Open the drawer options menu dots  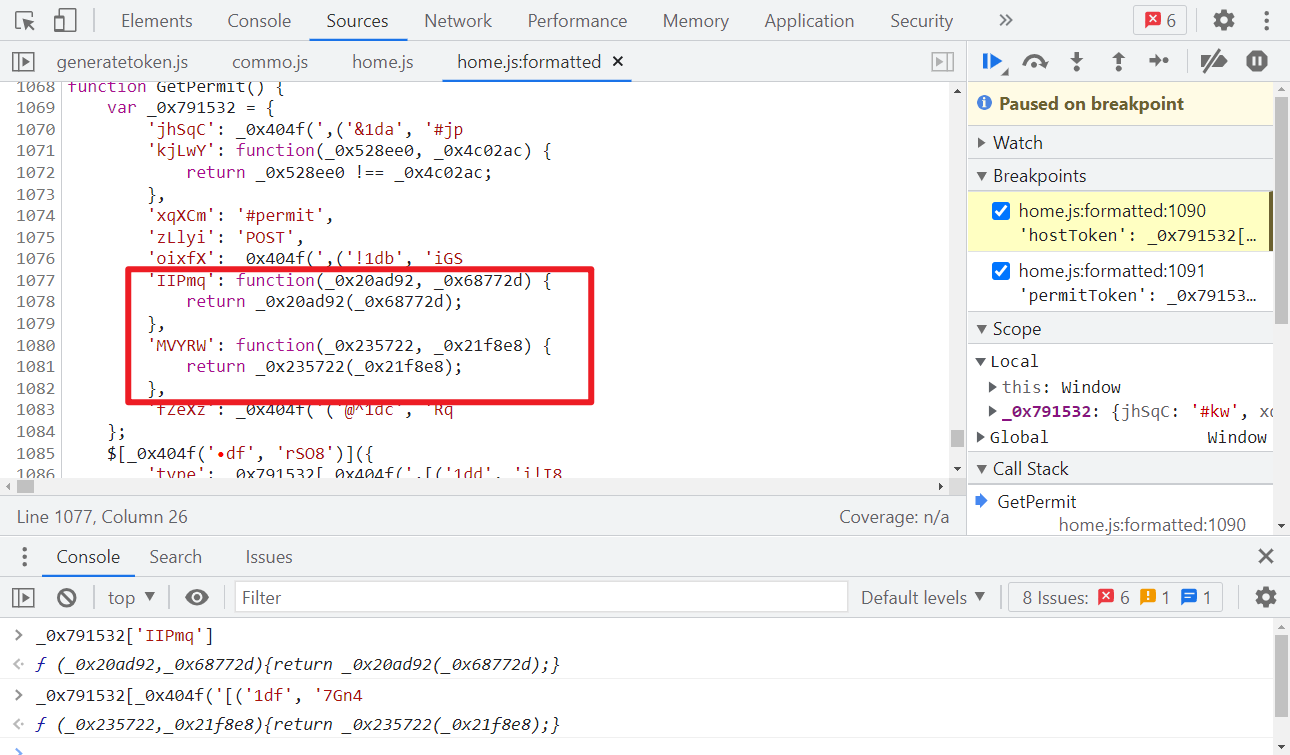click(25, 557)
